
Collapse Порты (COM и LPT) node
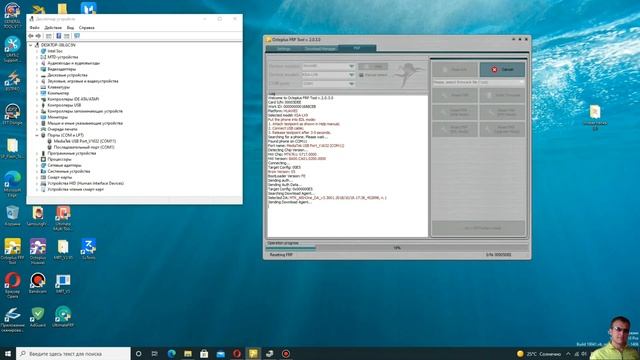[37, 135]
